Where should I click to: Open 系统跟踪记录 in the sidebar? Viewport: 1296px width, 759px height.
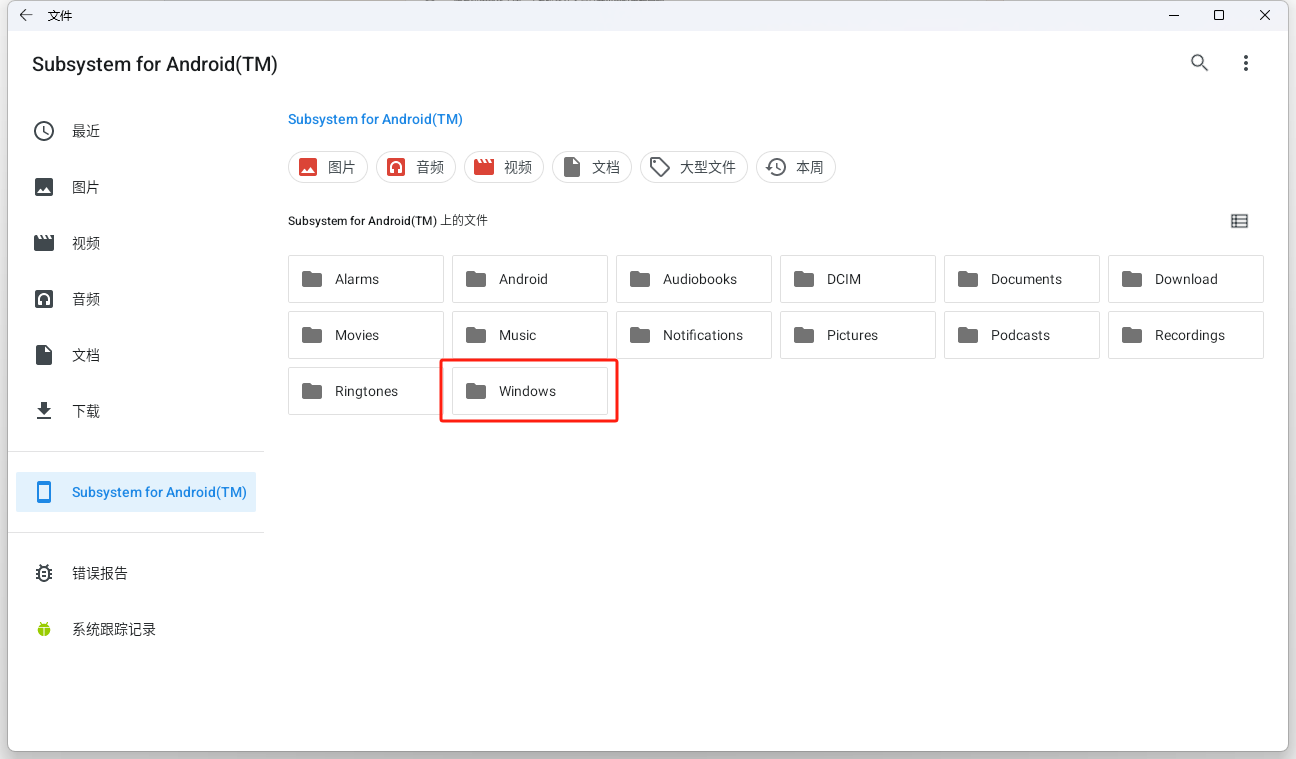136,629
